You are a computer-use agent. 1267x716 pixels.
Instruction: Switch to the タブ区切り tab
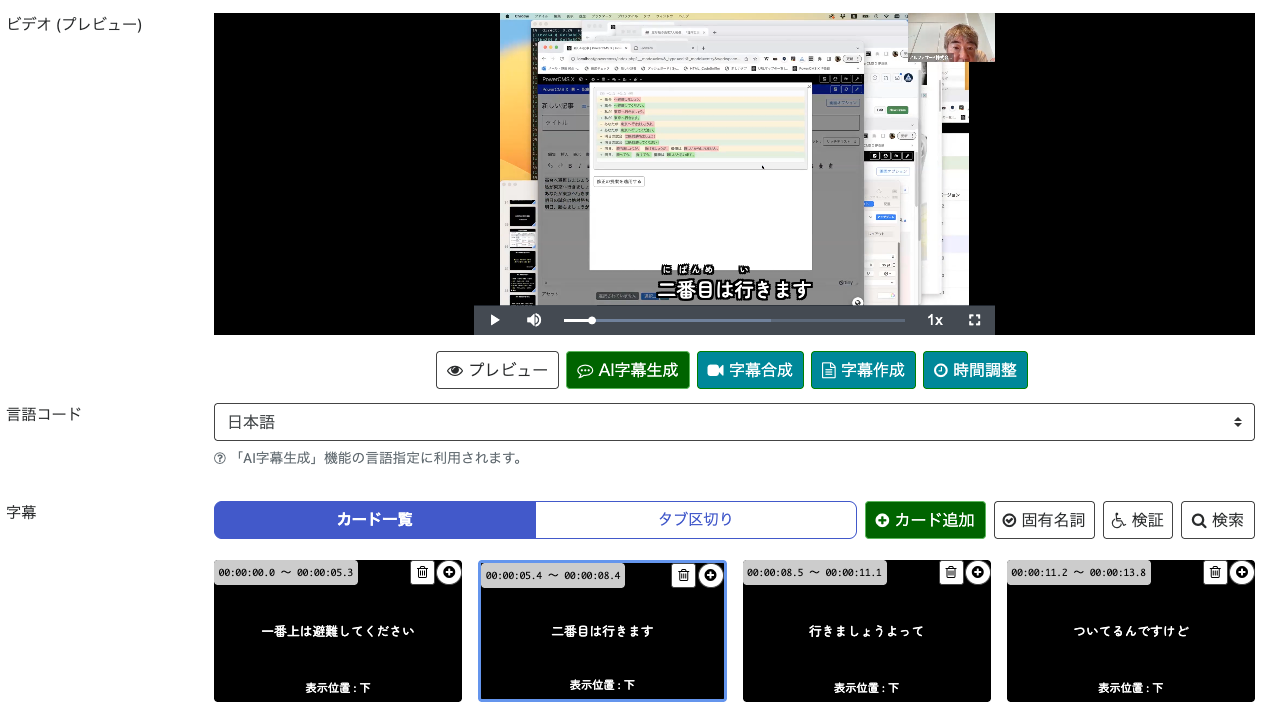coord(696,520)
